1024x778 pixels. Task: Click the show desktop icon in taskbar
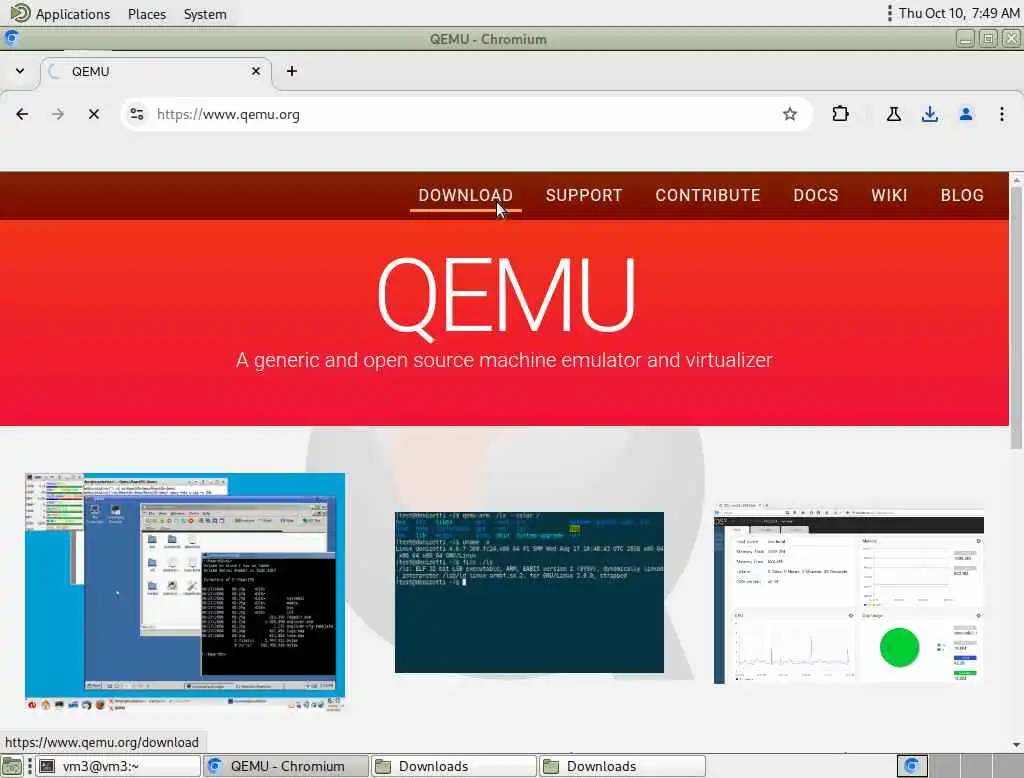tap(12, 766)
